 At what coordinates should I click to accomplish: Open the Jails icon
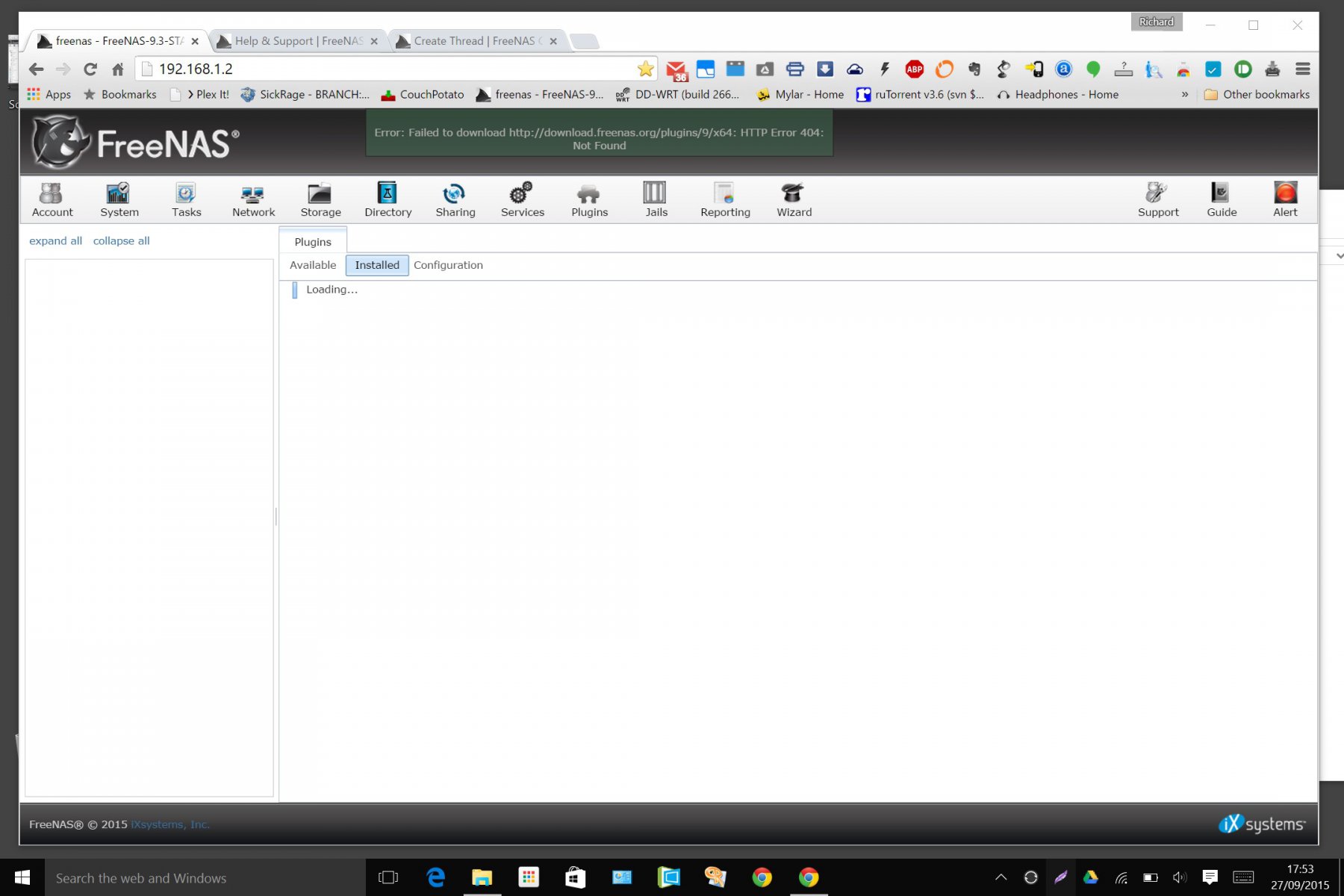(656, 200)
